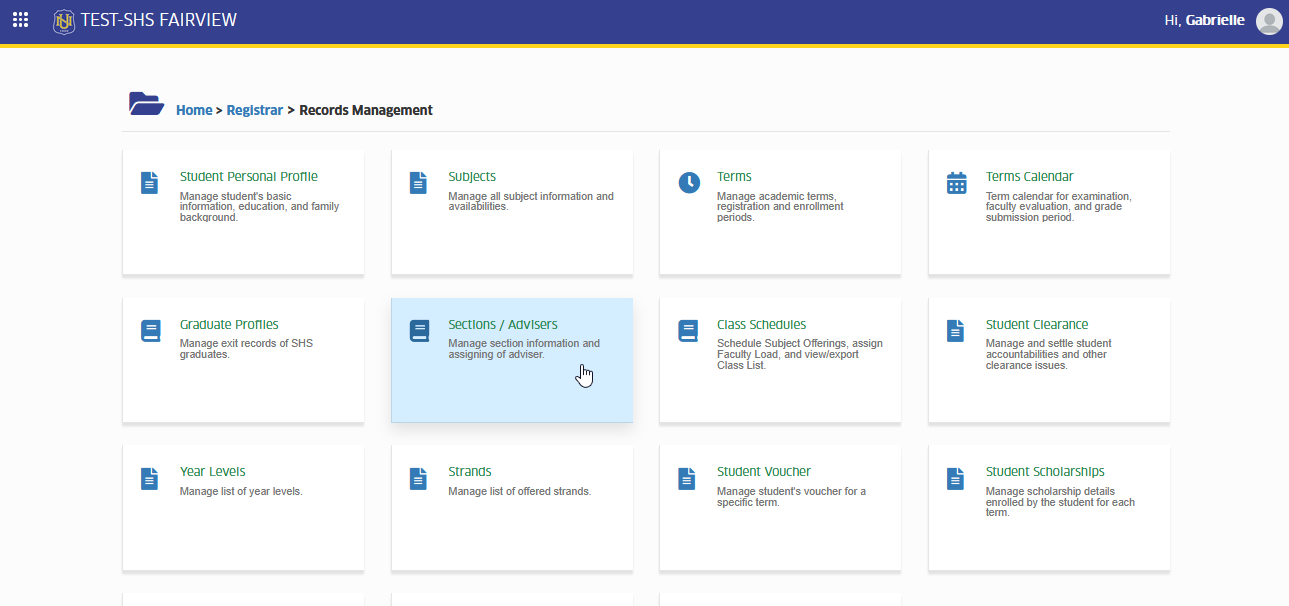Click the Graduate Profiles book icon
The height and width of the screenshot is (606, 1289).
(x=150, y=331)
